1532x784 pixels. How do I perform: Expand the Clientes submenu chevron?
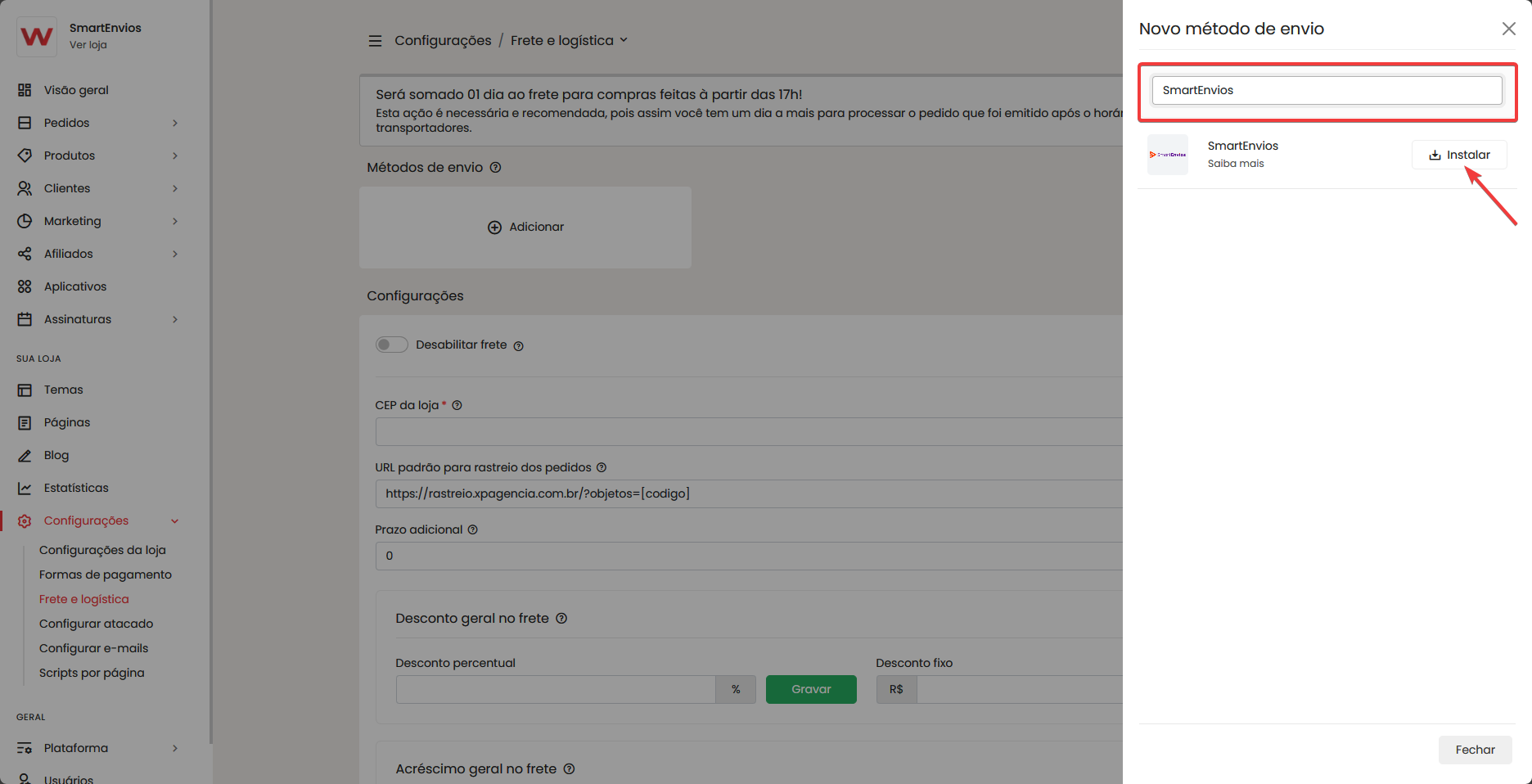tap(175, 188)
